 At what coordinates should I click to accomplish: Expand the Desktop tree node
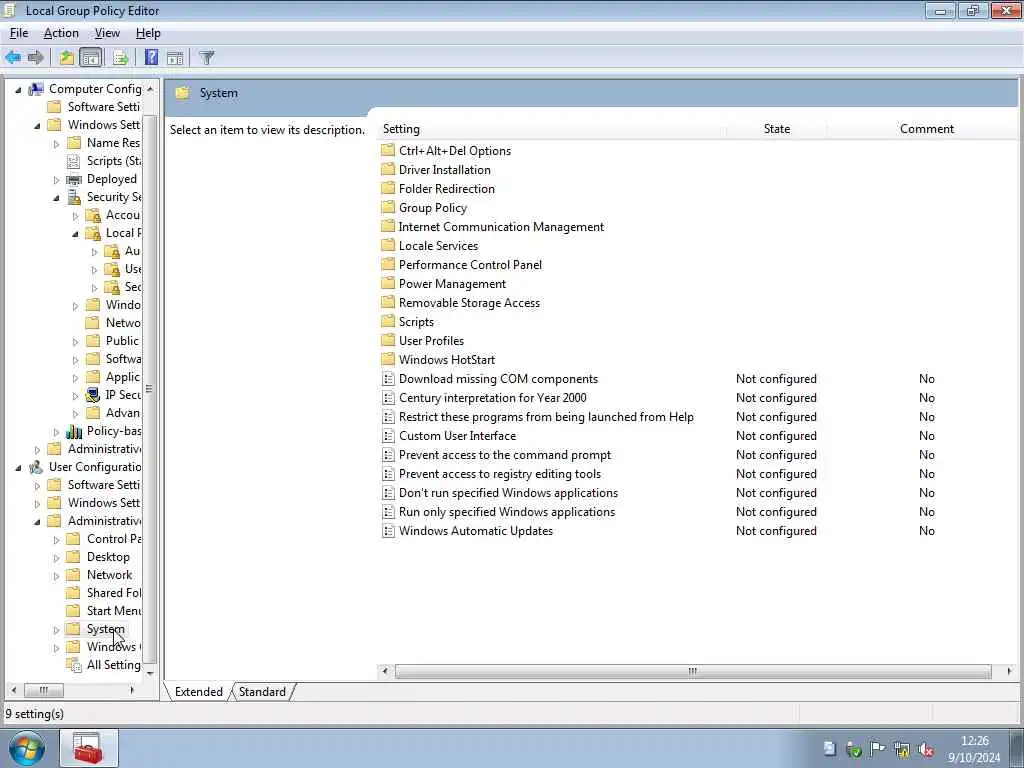pyautogui.click(x=56, y=558)
